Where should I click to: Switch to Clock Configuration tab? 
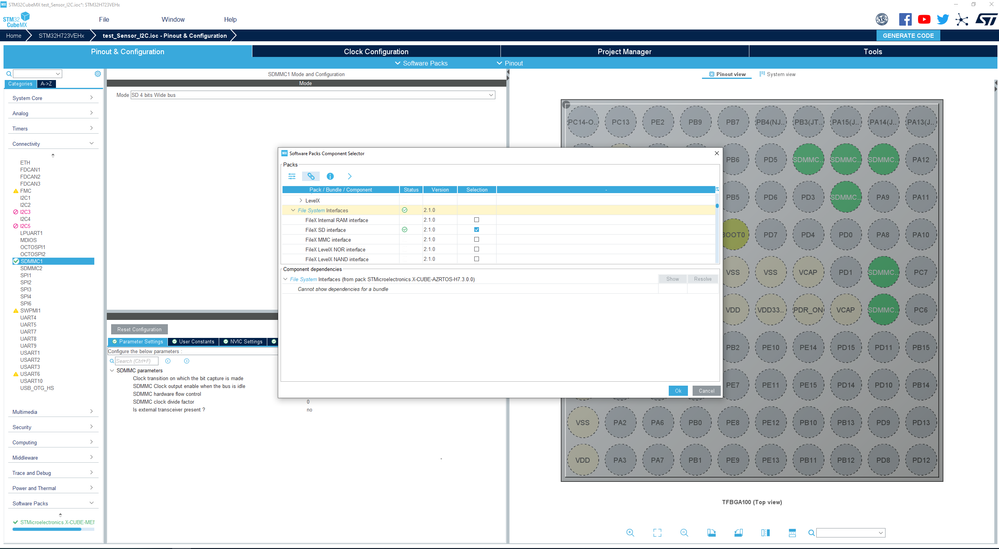pos(376,52)
